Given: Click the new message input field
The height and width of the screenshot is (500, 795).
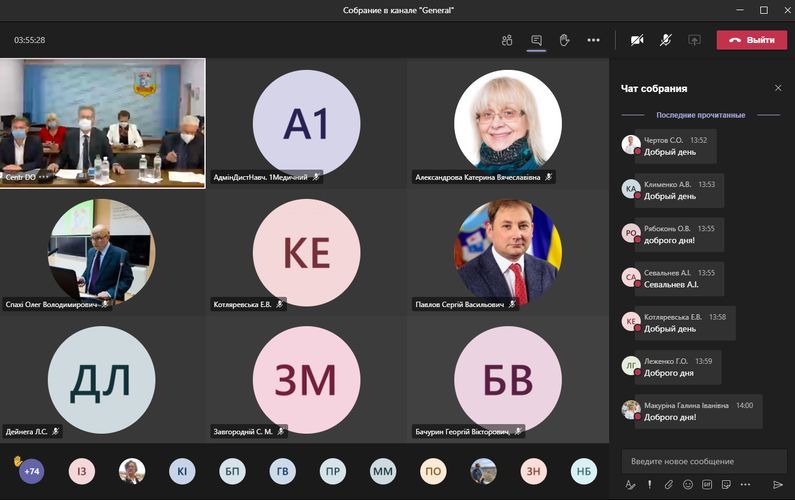Looking at the screenshot, I should (704, 461).
